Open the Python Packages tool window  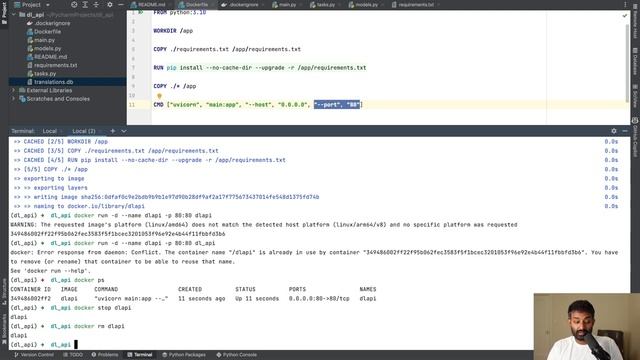[x=184, y=355]
